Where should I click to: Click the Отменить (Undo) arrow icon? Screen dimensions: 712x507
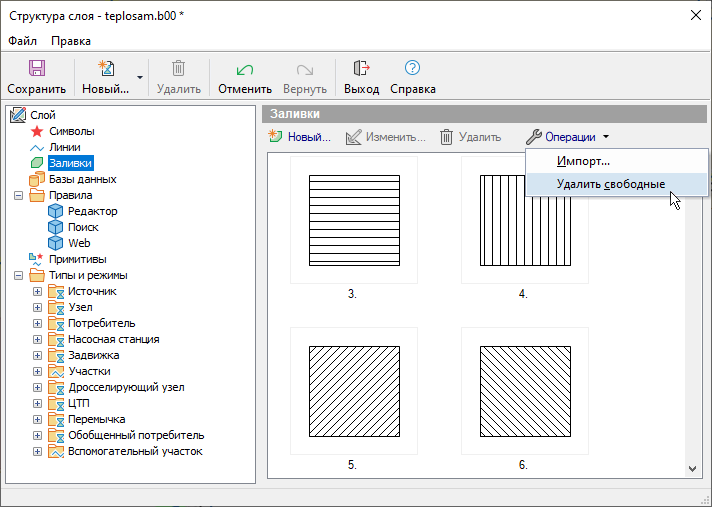coord(244,69)
